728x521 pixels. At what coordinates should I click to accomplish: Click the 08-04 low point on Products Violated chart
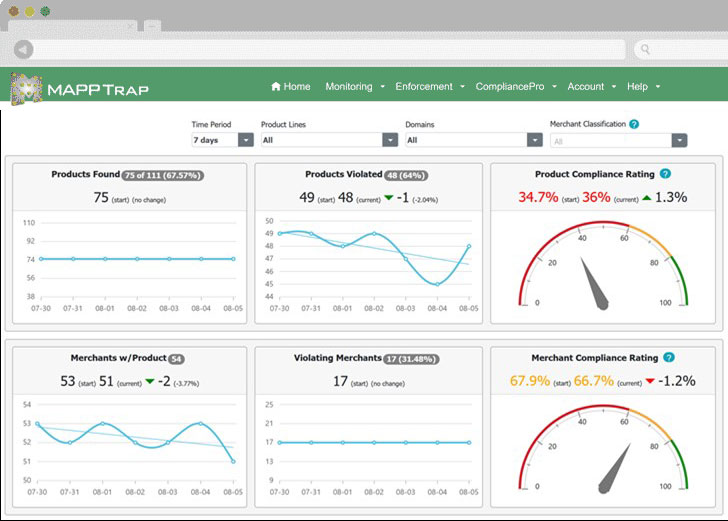(437, 284)
